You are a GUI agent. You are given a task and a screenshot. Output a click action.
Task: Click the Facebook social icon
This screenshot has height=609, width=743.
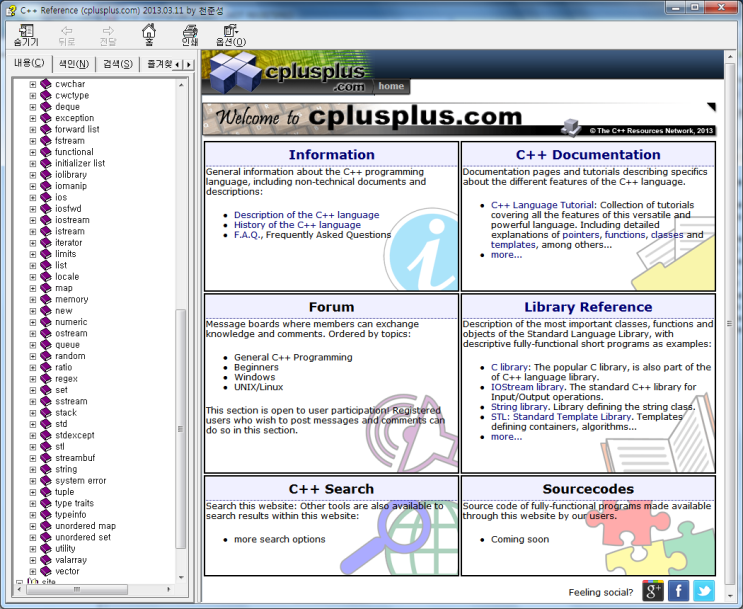[678, 591]
